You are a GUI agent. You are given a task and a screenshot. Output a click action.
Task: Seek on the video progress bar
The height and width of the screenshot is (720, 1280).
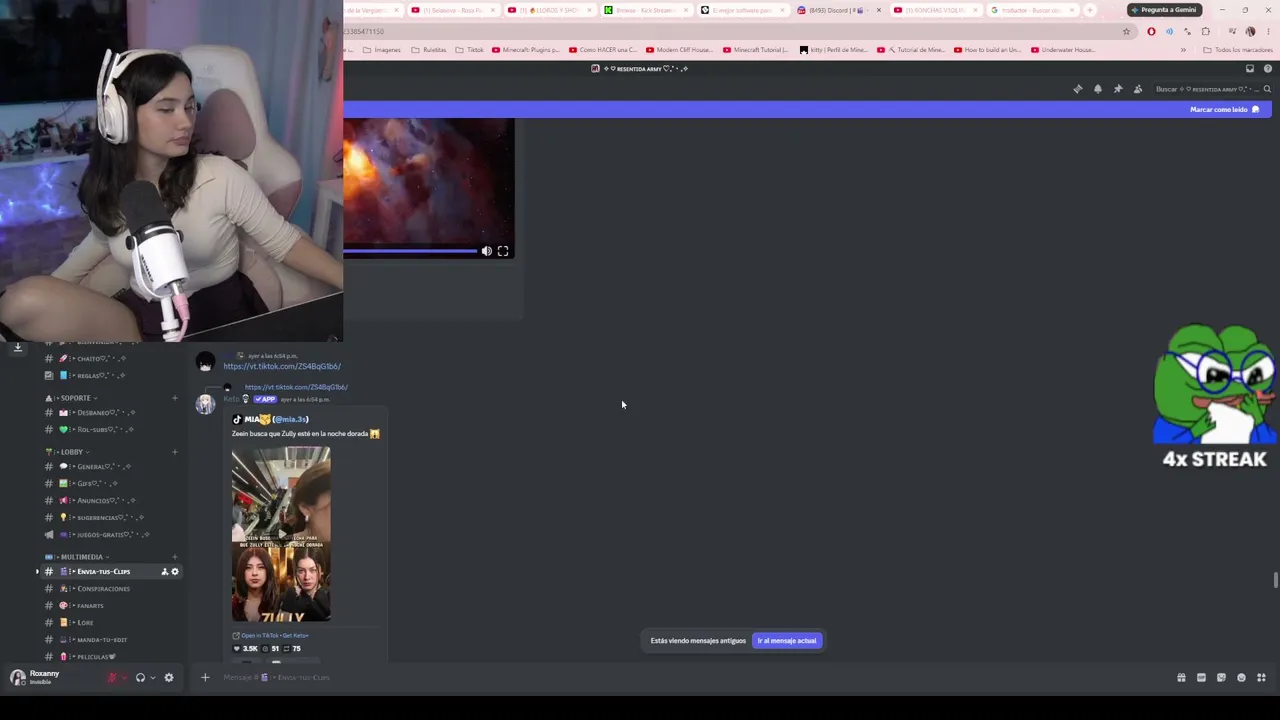point(410,251)
